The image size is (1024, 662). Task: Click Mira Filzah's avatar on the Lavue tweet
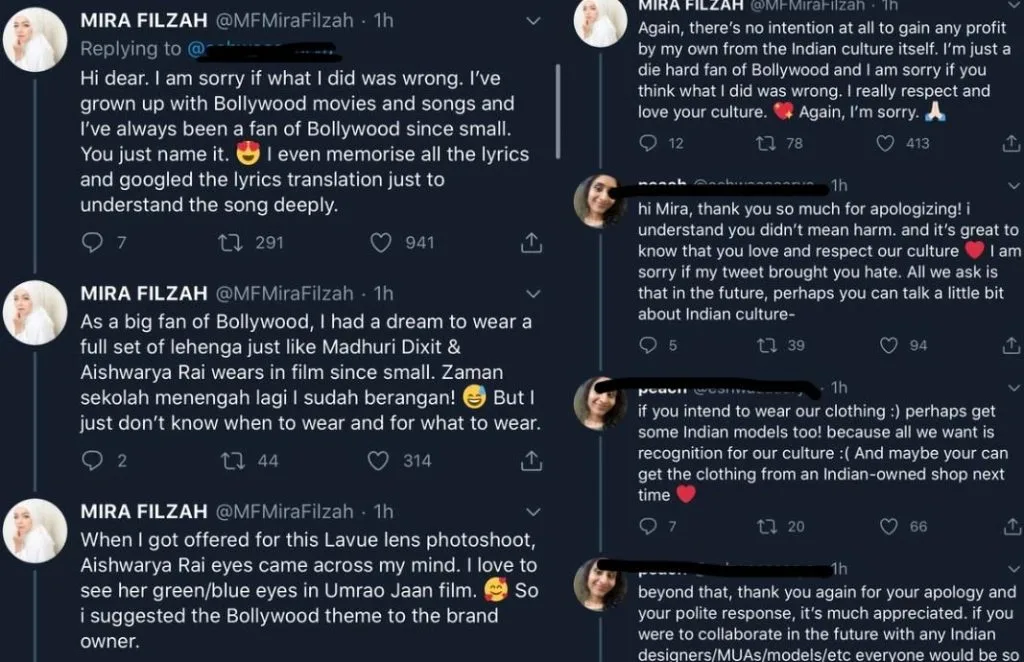[35, 530]
